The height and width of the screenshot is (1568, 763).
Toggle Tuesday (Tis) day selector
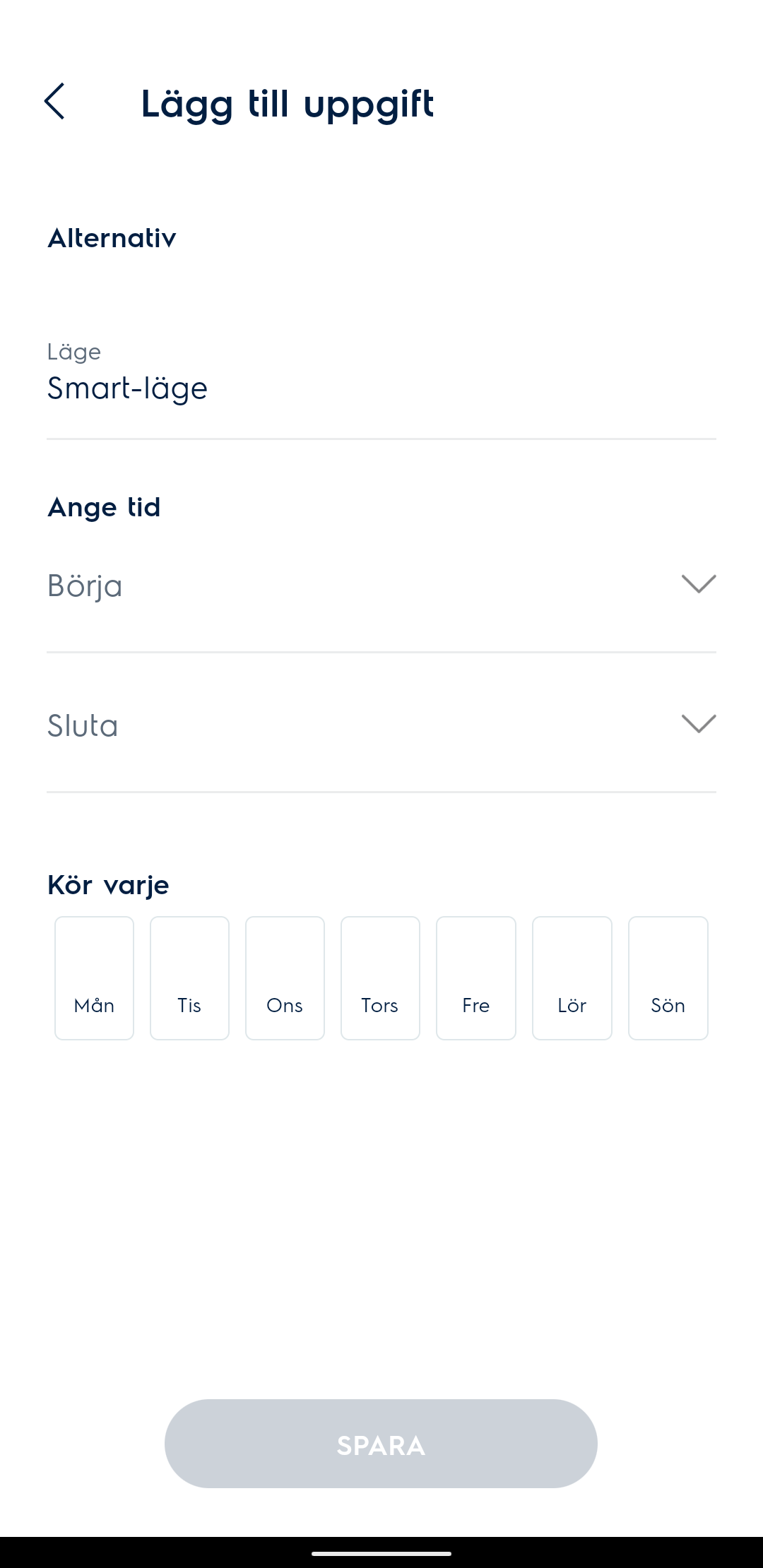[x=189, y=978]
